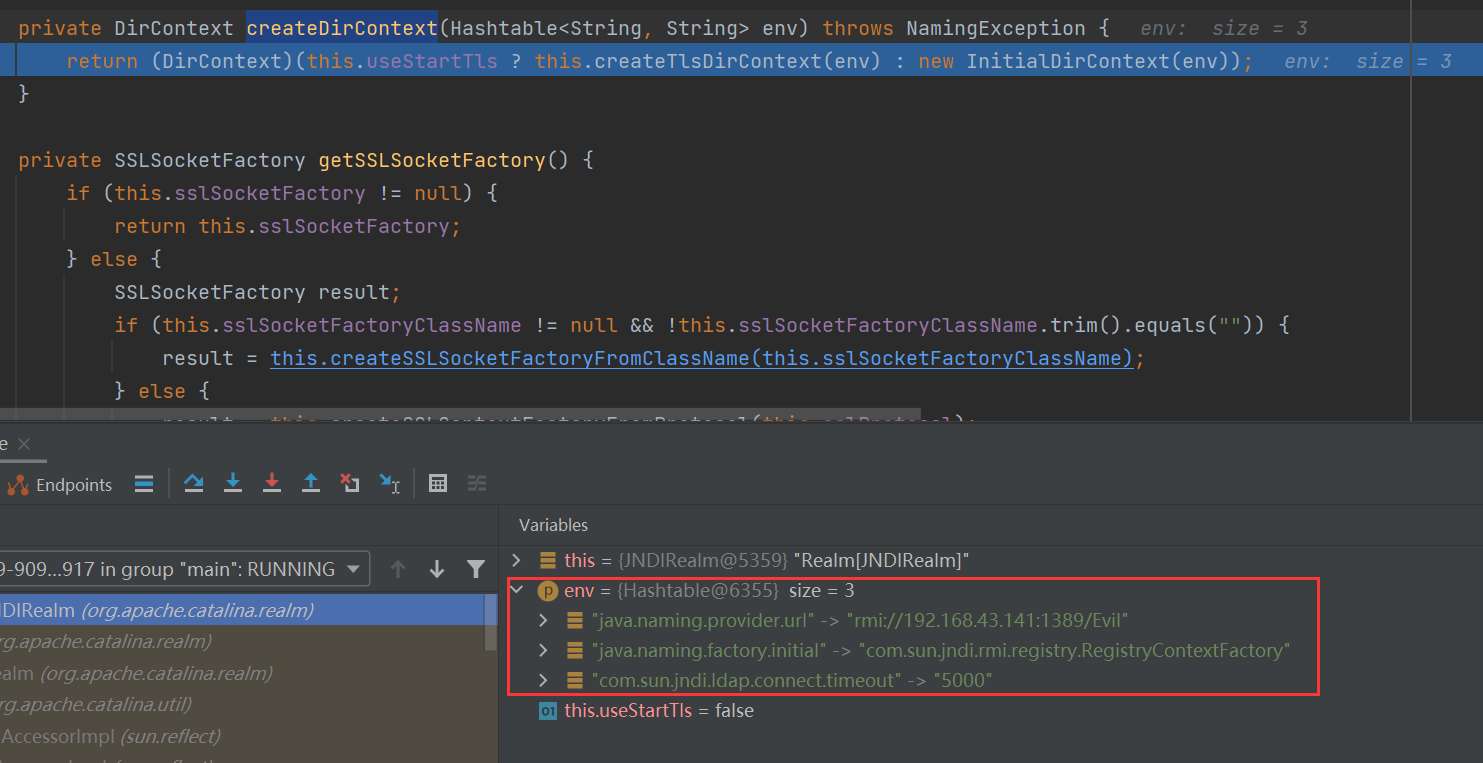Click the Step Out up-arrow icon
This screenshot has width=1483, height=763.
(311, 483)
